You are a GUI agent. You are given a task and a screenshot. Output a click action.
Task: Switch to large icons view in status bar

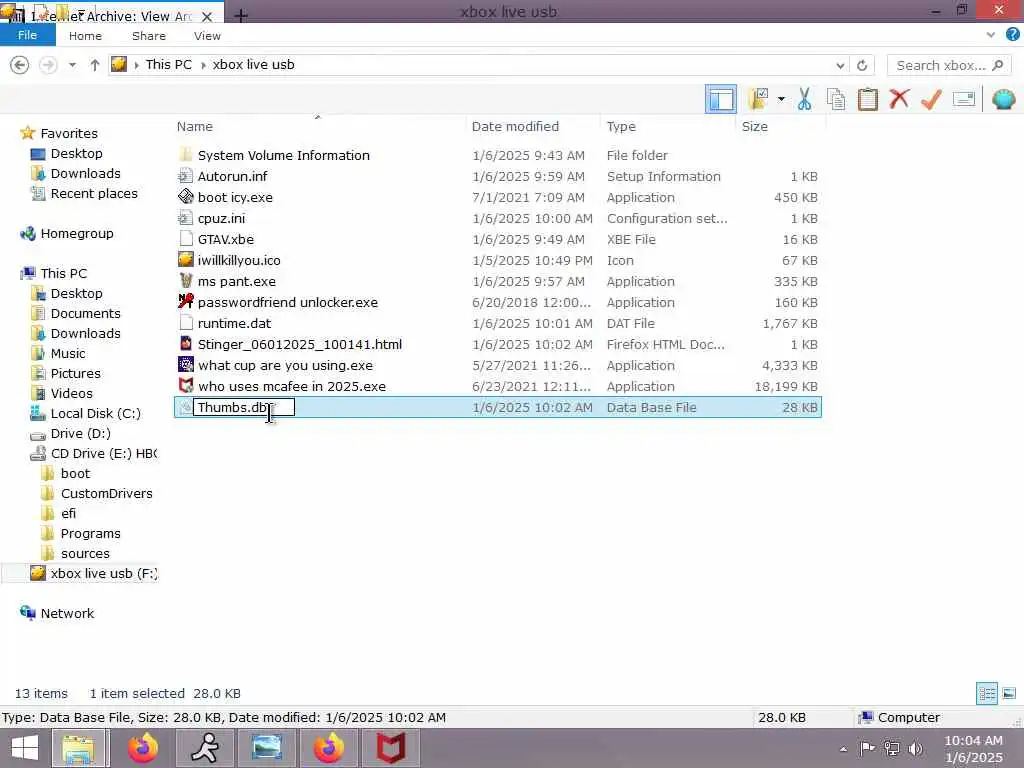click(1008, 693)
